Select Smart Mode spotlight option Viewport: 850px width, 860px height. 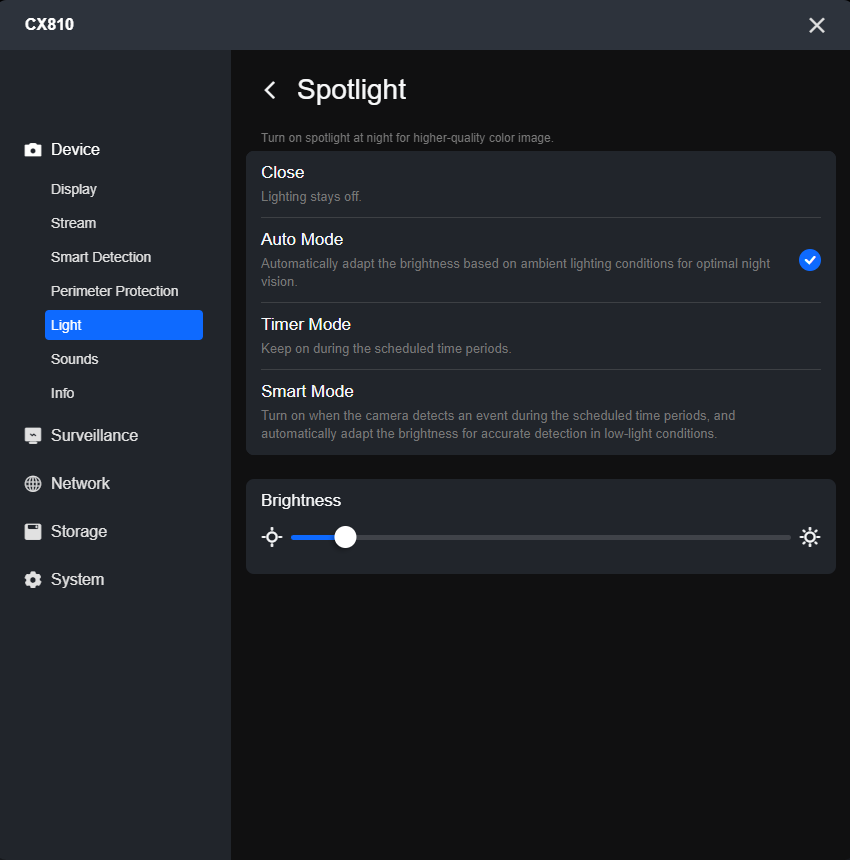pos(541,412)
